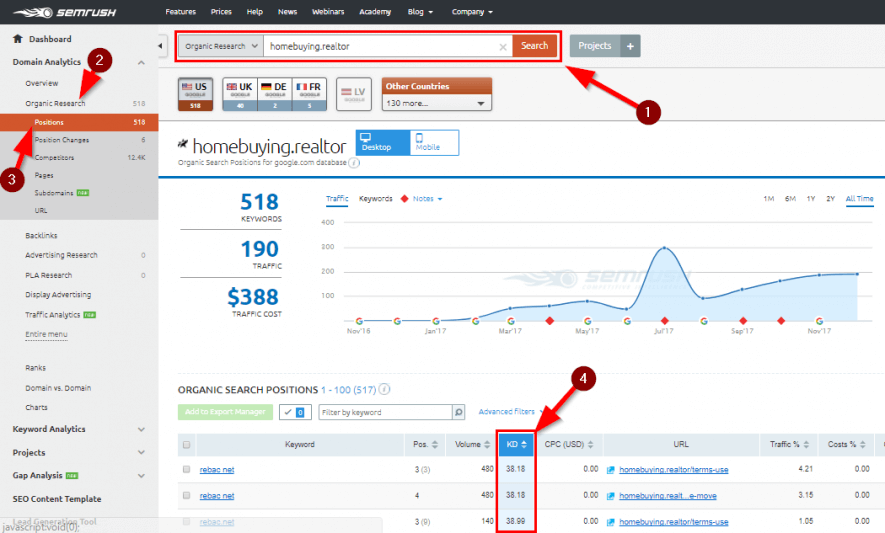Click the Projects button
The height and width of the screenshot is (533, 885).
point(595,46)
